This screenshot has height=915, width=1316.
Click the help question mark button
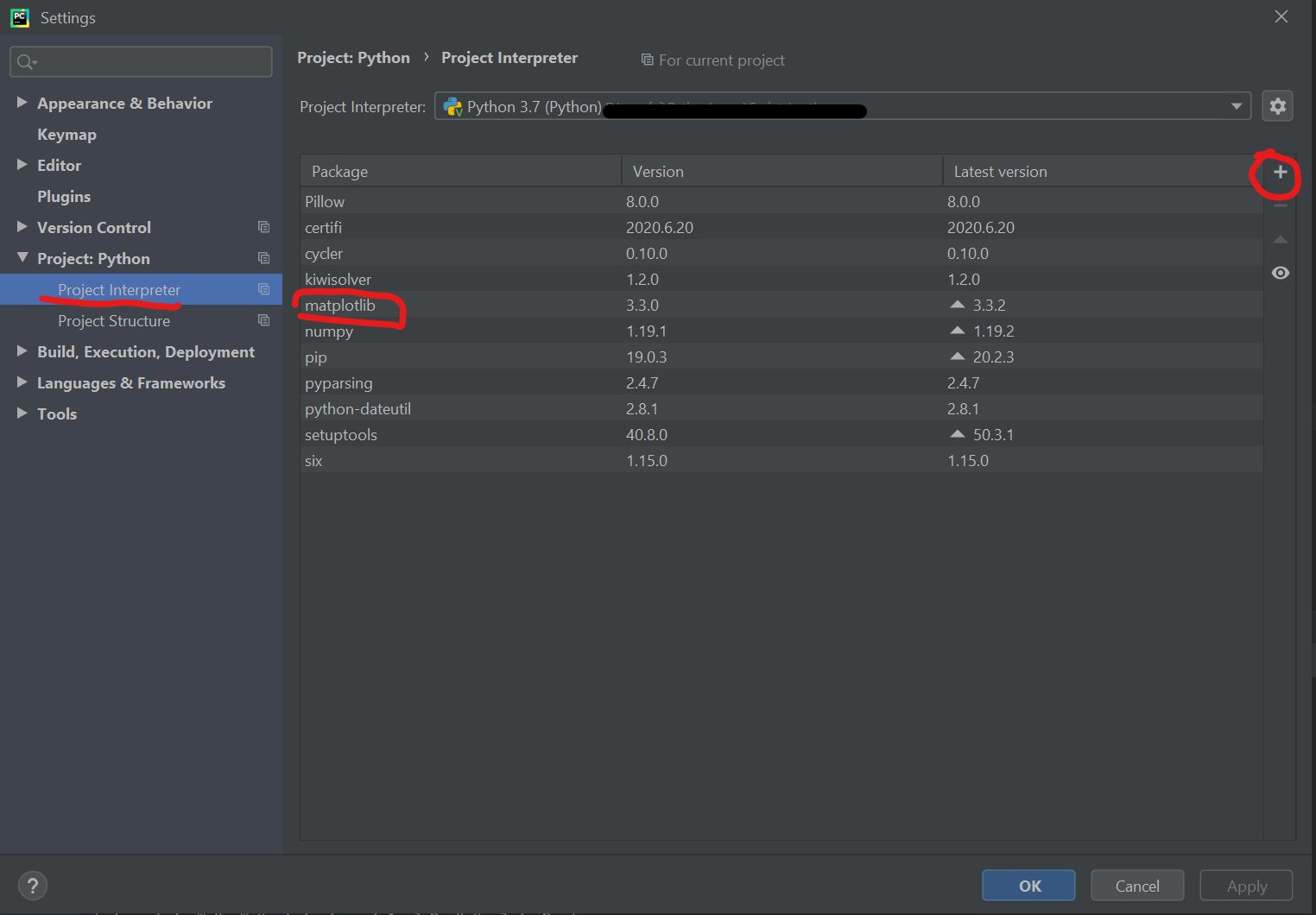coord(33,886)
